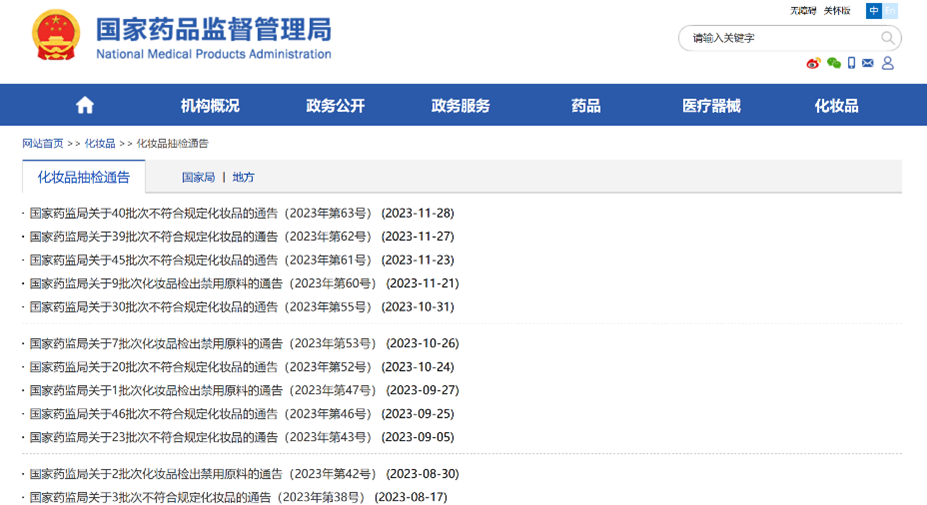Image resolution: width=927 pixels, height=505 pixels.
Task: Click 网站首页 breadcrumb link
Action: [x=43, y=144]
